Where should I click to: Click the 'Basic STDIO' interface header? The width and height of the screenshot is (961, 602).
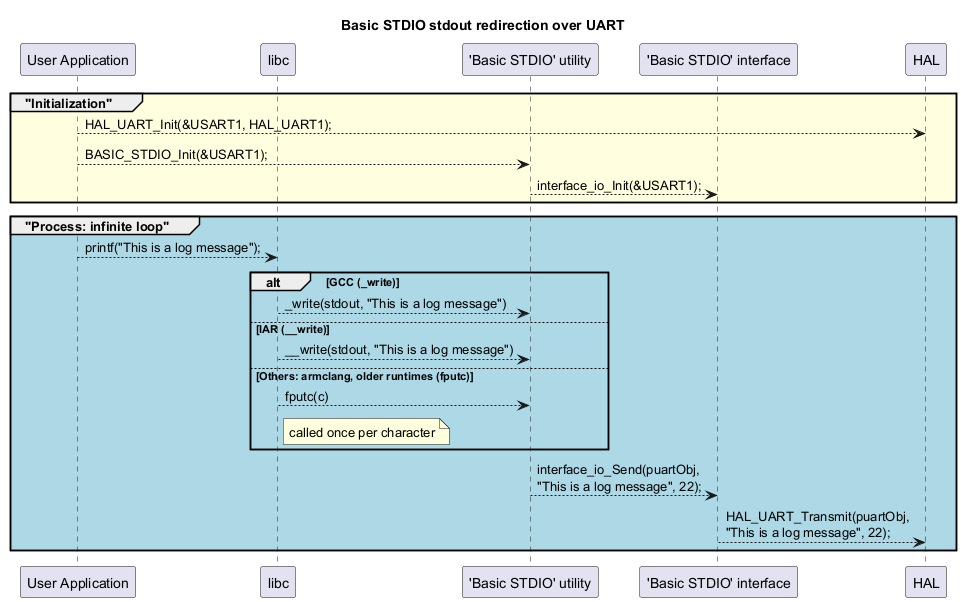717,59
